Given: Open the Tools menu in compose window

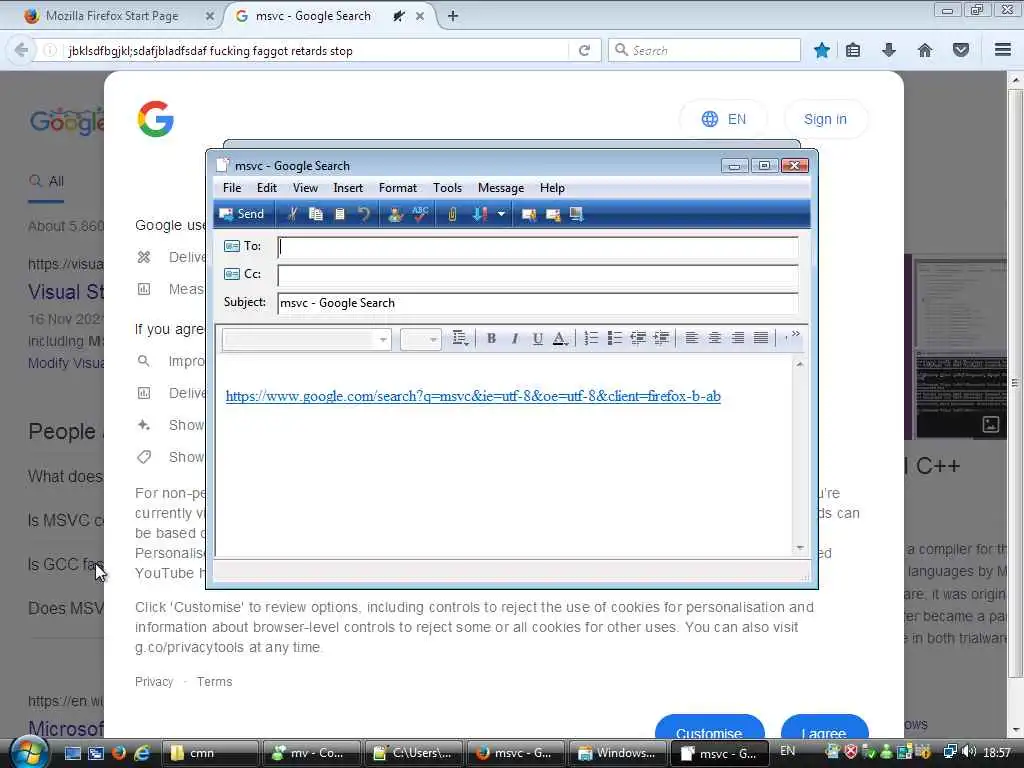Looking at the screenshot, I should point(447,188).
